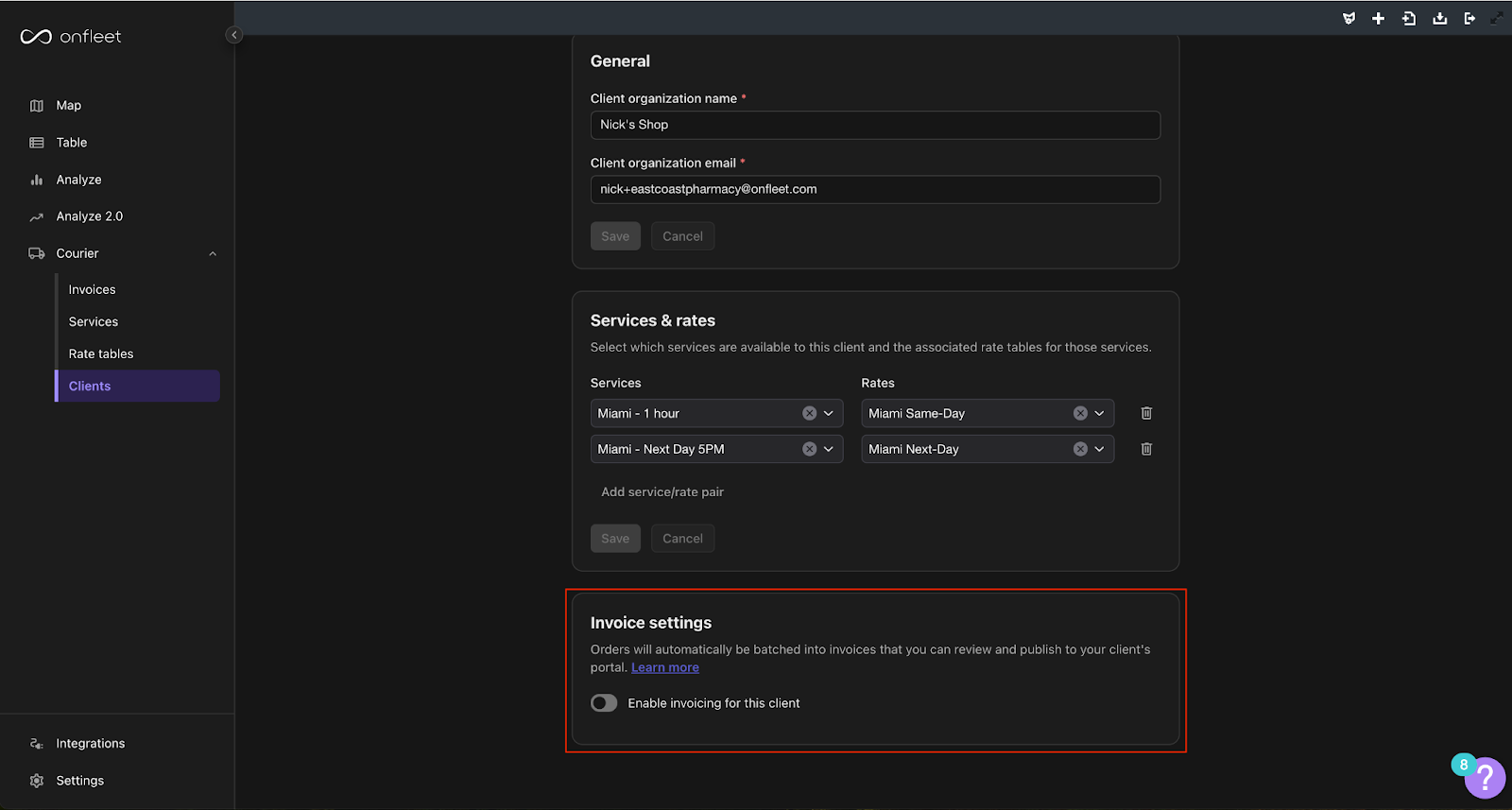Collapse the sidebar with the arrow button

click(x=233, y=35)
